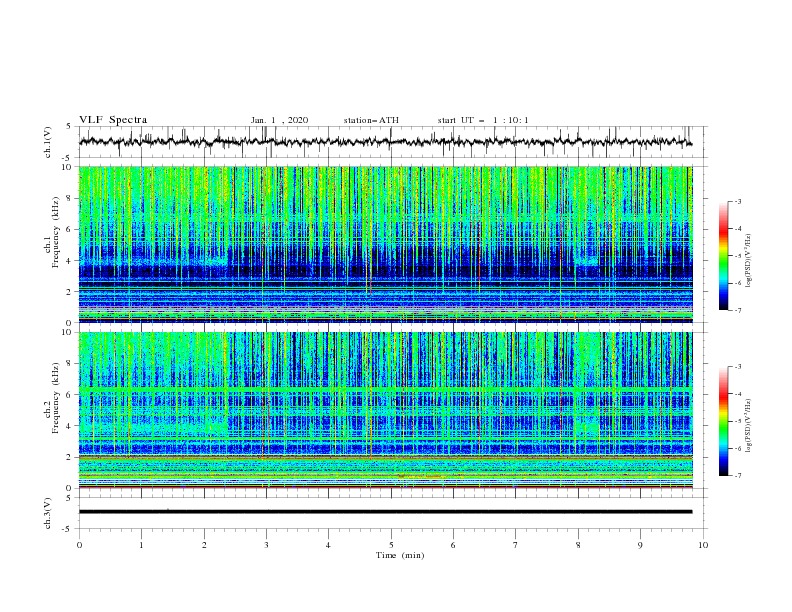
Task: Click the ch.2 spectrogram color scale bar
Action: [723, 421]
